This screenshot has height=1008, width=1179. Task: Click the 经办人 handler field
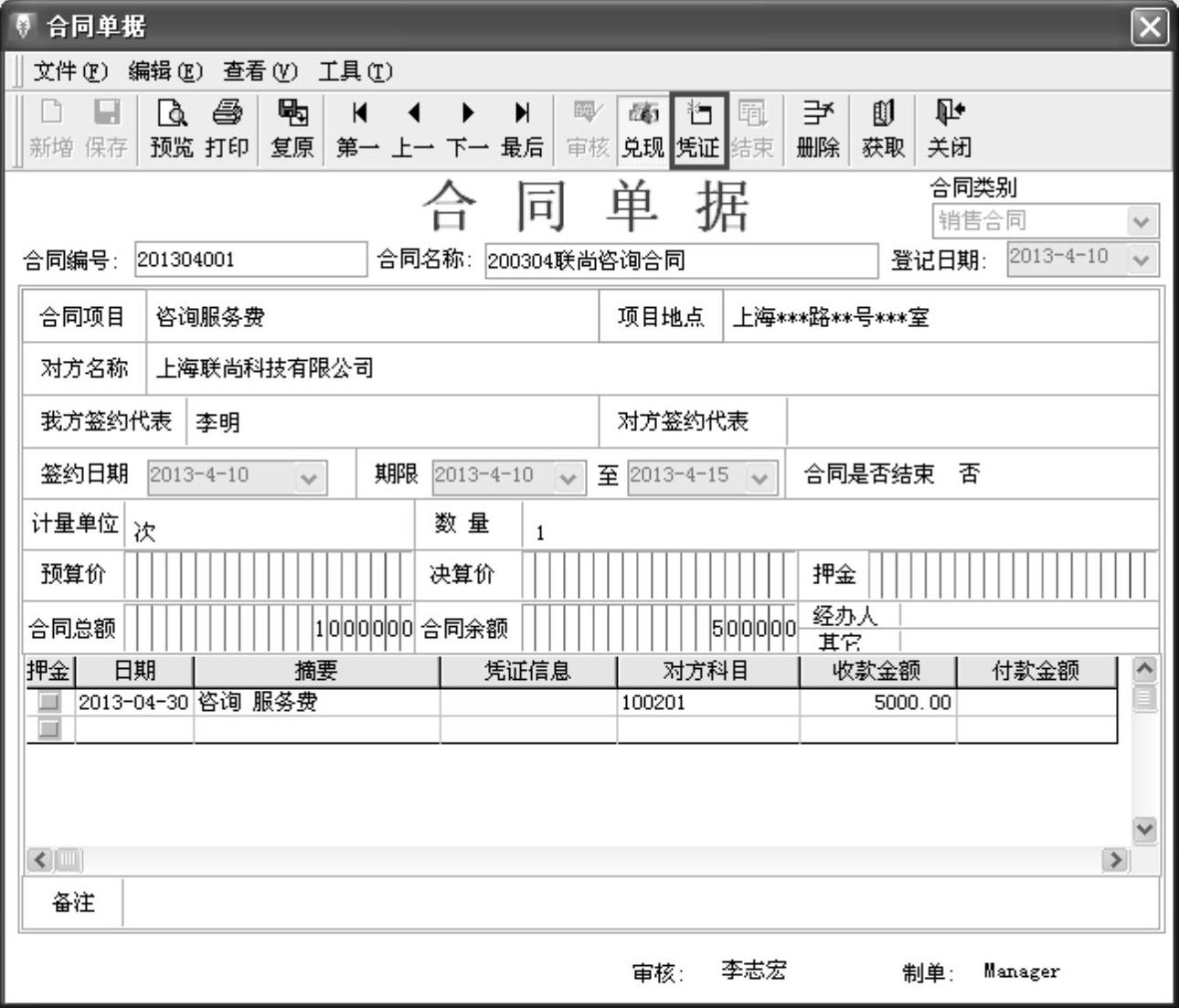[x=1029, y=615]
